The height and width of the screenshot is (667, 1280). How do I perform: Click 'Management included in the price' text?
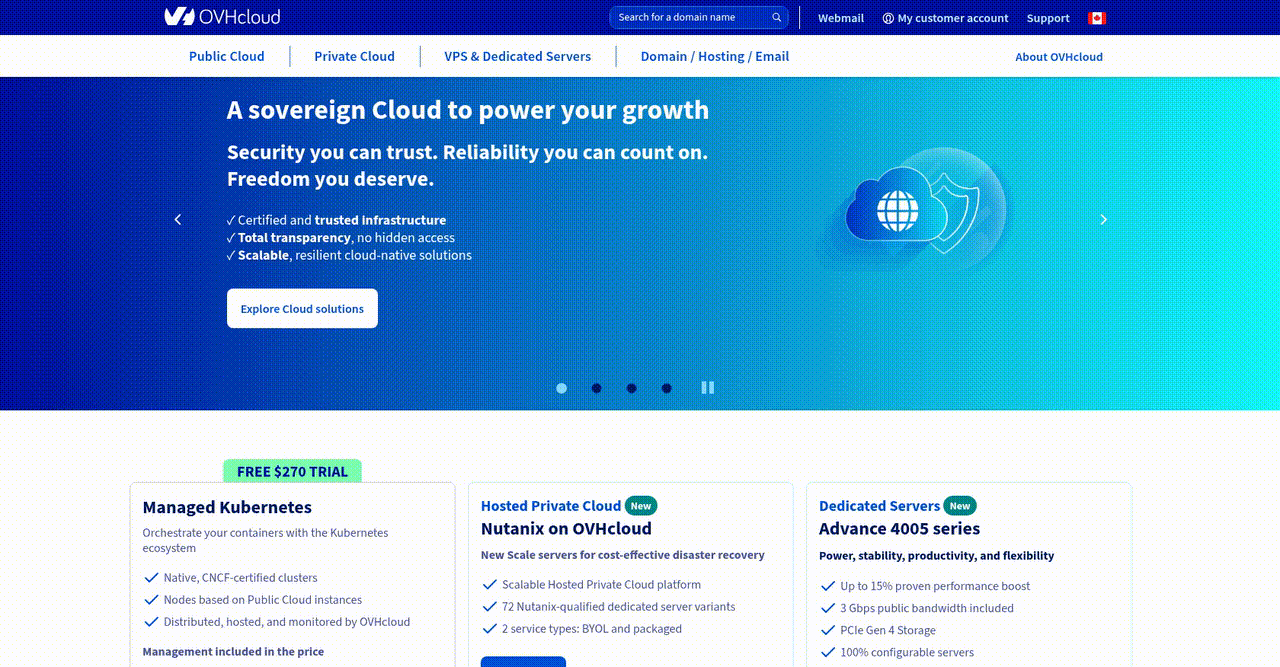(233, 652)
